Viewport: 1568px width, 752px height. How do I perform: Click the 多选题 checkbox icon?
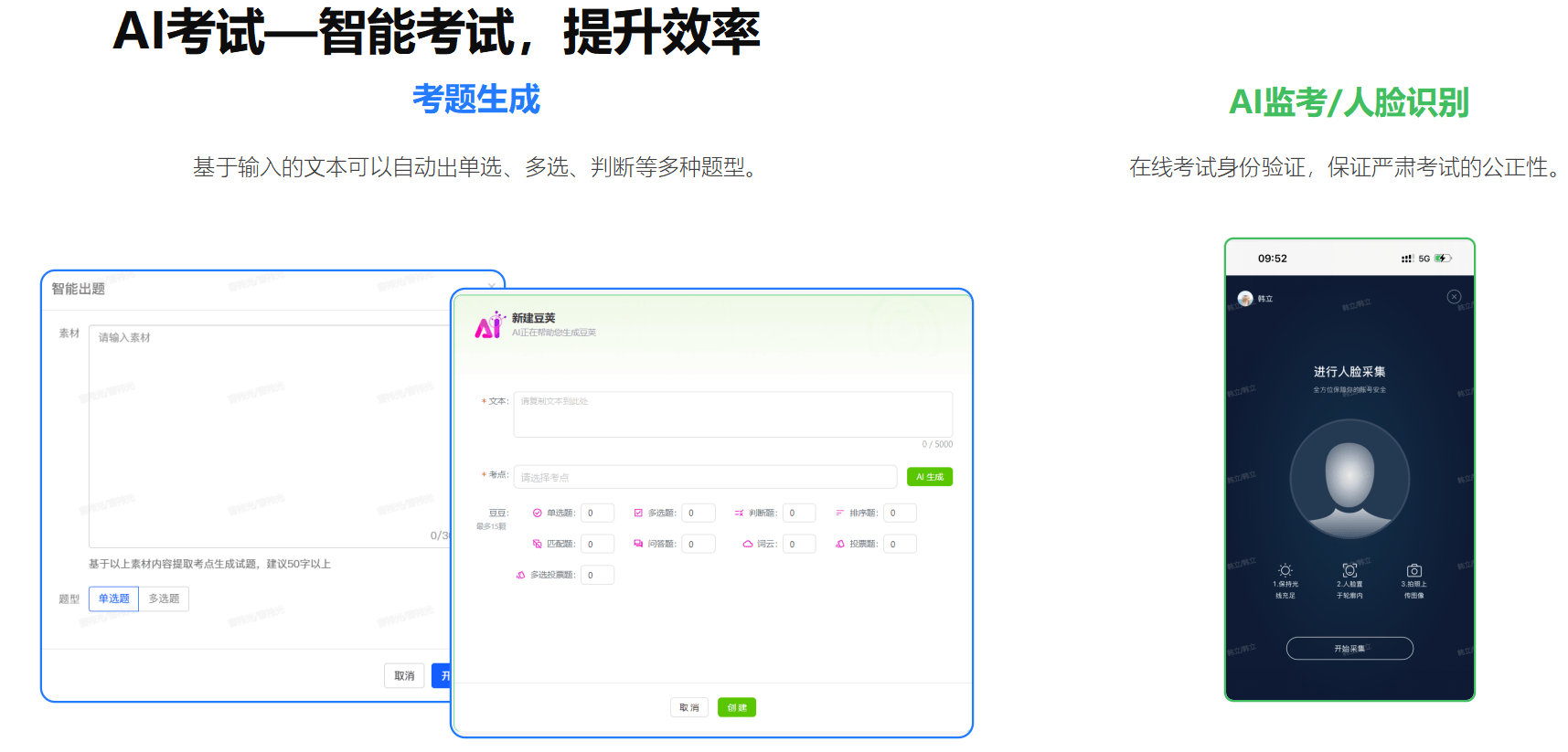pos(638,514)
